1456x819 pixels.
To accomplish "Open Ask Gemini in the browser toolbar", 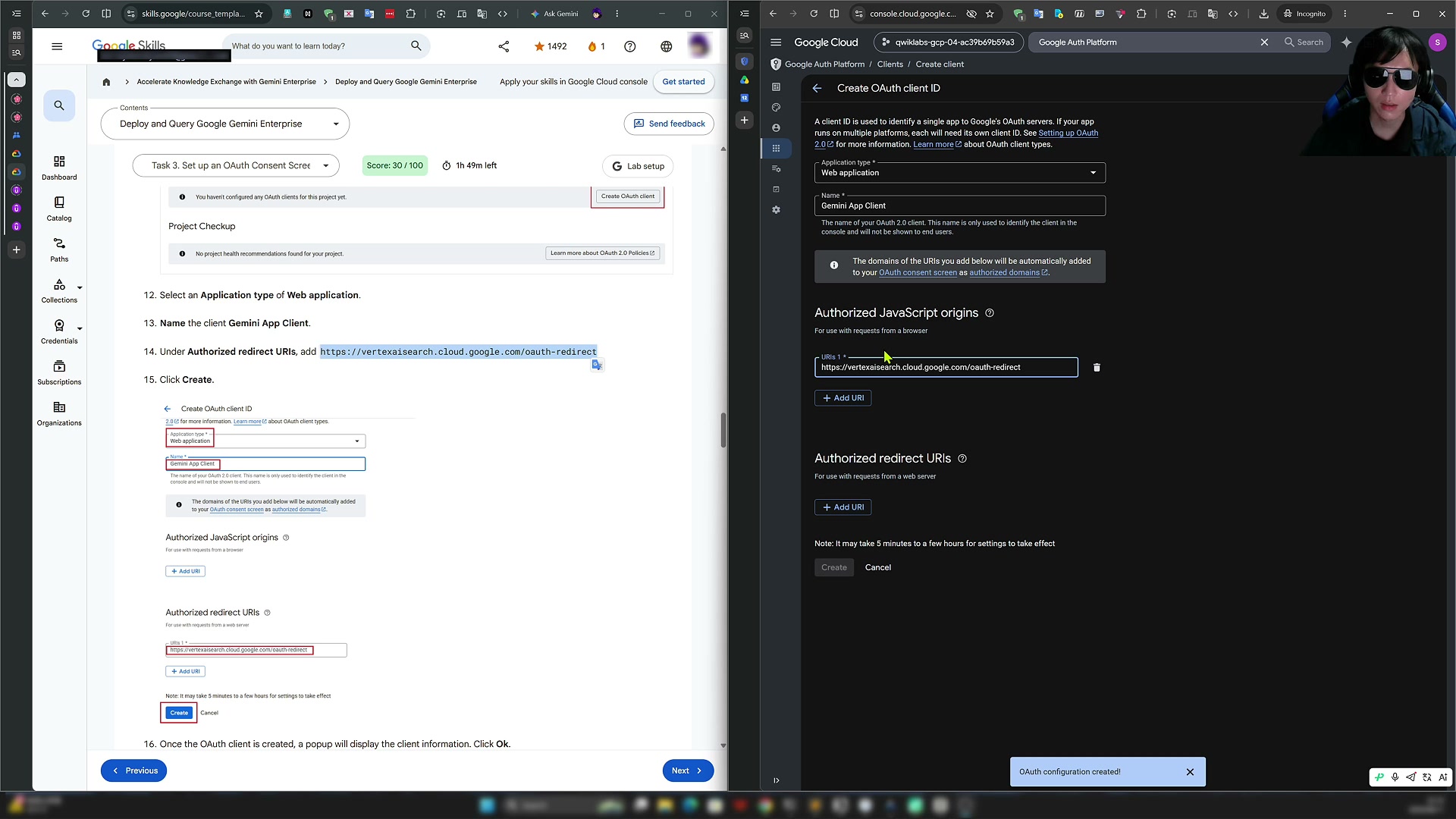I will 554,14.
